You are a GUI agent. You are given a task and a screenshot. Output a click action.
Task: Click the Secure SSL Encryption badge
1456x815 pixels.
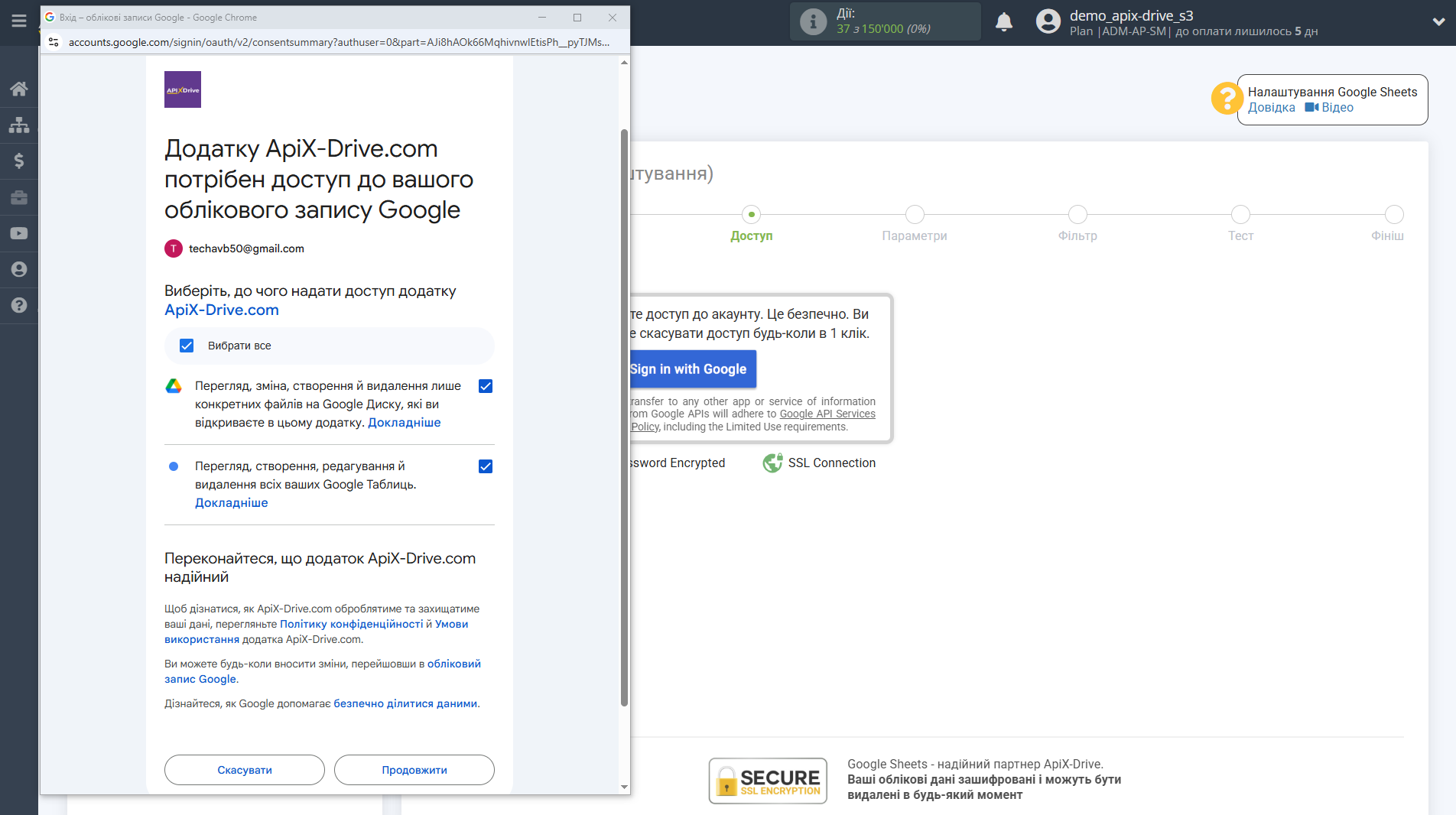pos(768,781)
